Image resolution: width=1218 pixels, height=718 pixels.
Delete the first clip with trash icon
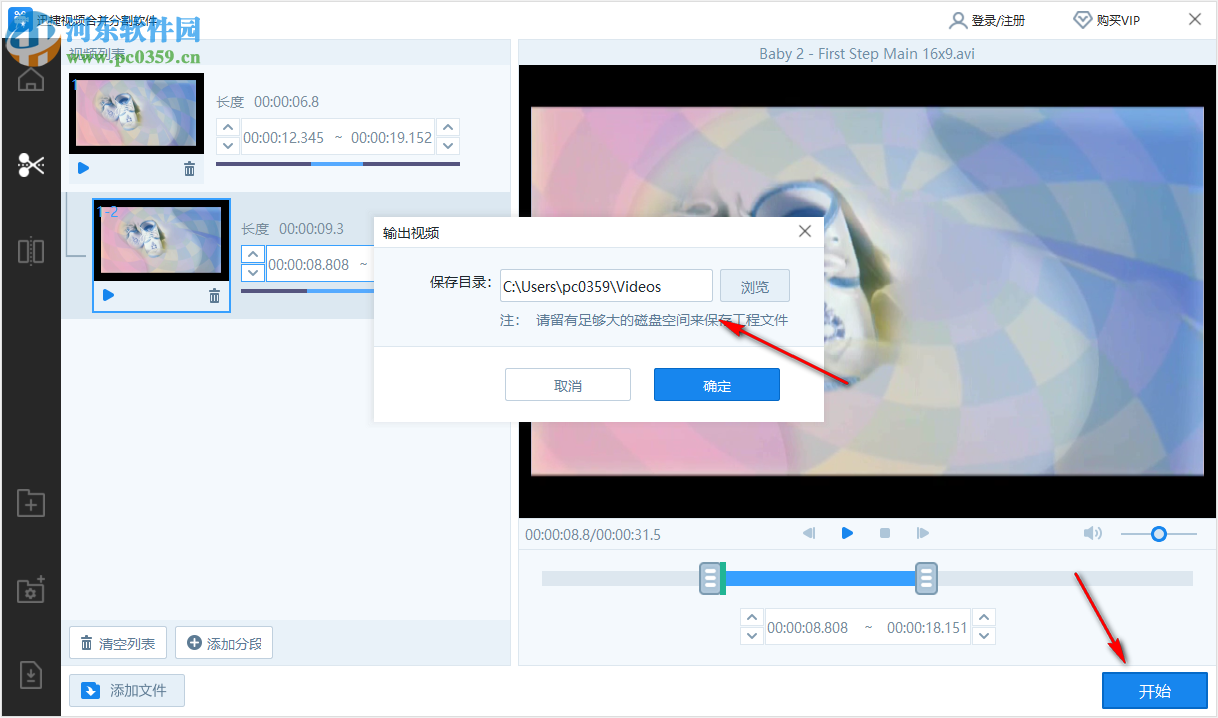click(x=190, y=169)
